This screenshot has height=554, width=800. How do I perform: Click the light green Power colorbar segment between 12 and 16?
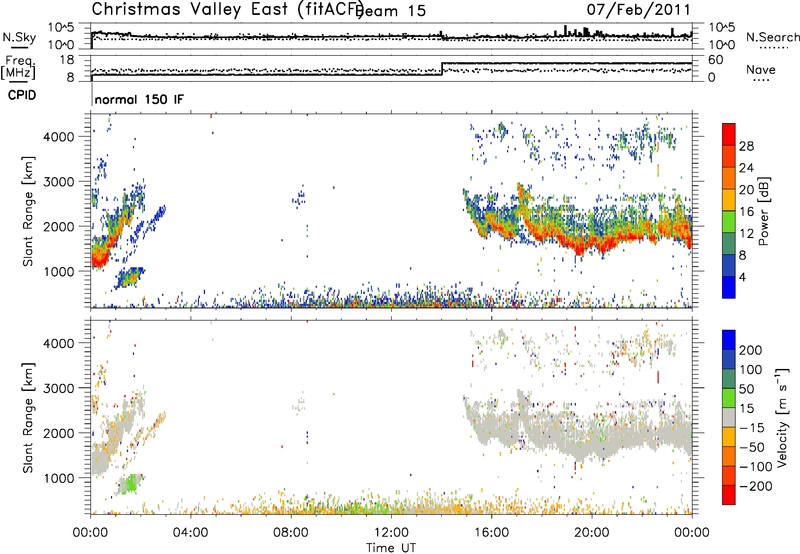(729, 222)
